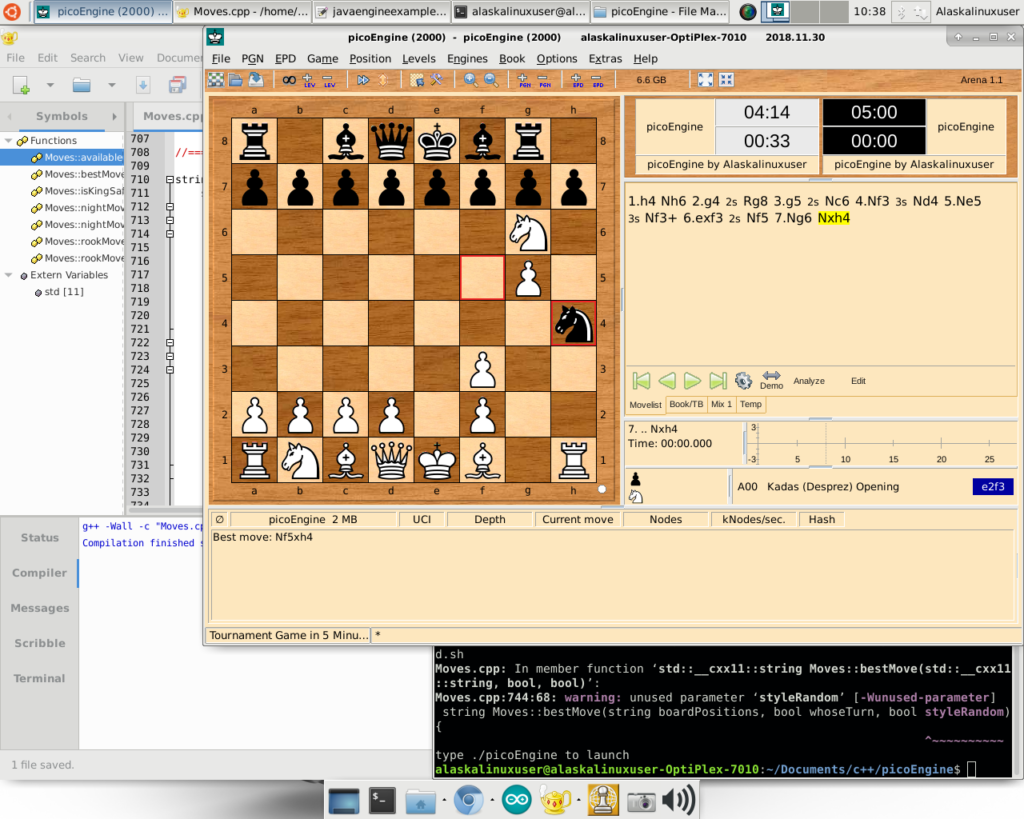This screenshot has width=1024, height=819.
Task: Click the black knight on h4
Action: pyautogui.click(x=572, y=323)
